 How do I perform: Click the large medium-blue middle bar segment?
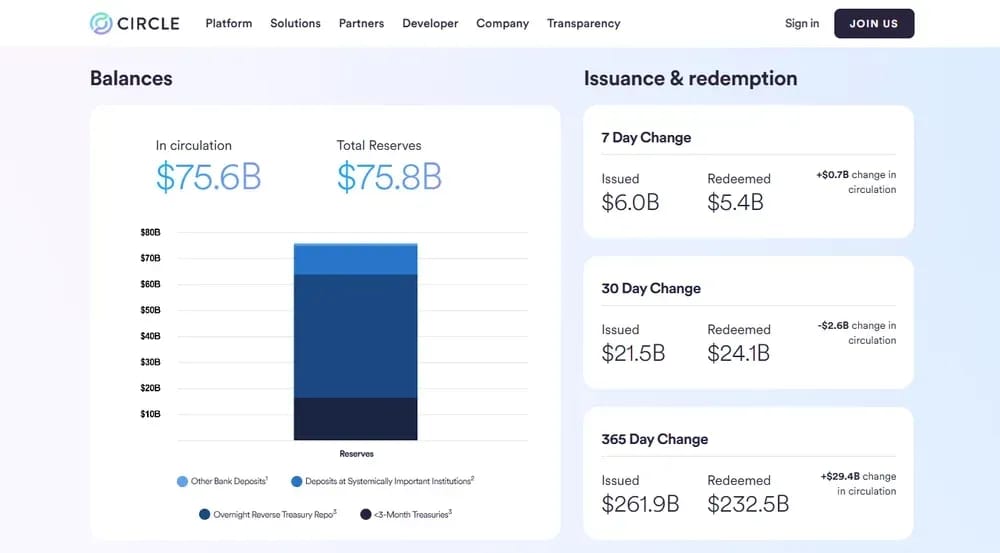coord(355,336)
